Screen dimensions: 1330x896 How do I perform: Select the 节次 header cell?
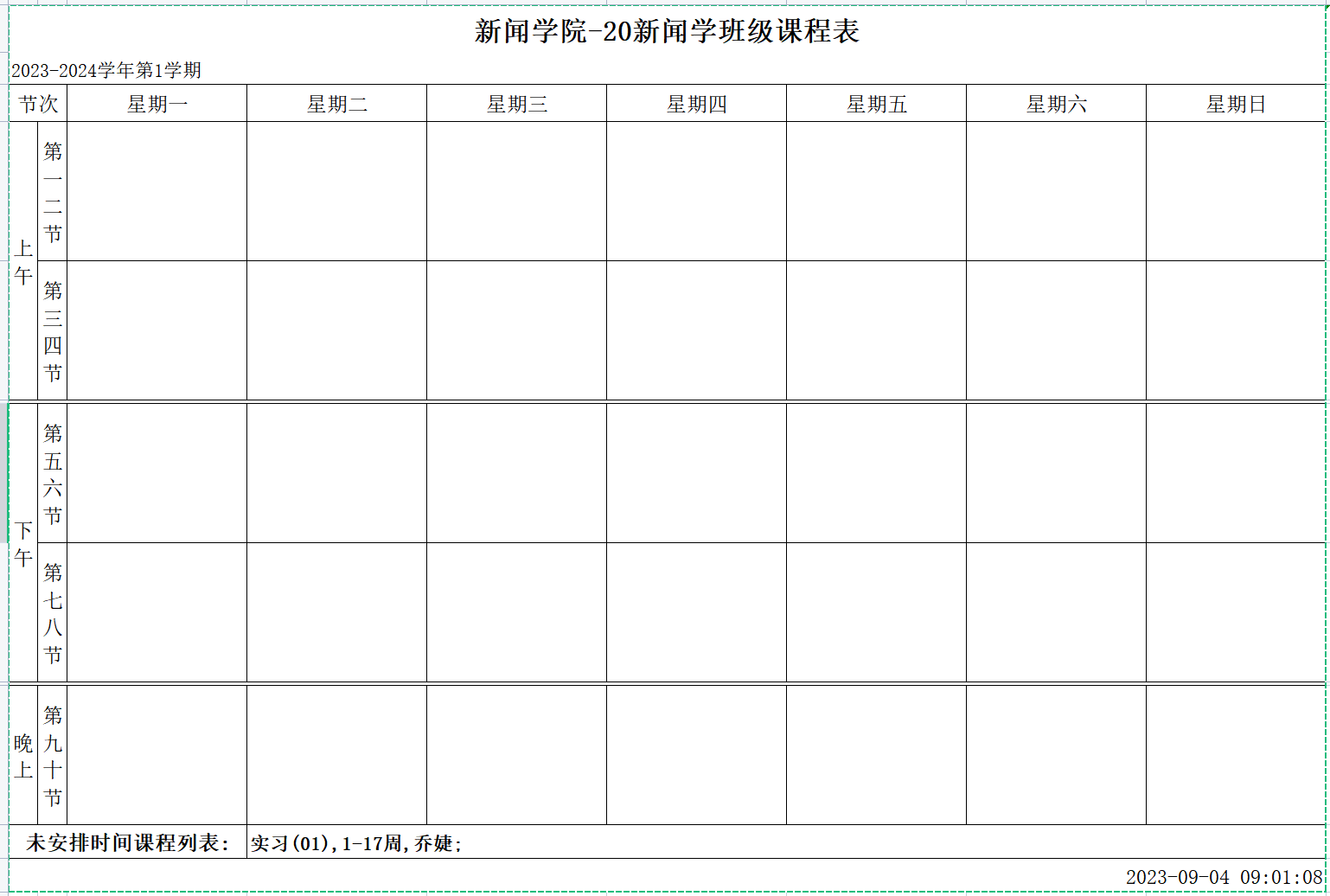[38, 104]
